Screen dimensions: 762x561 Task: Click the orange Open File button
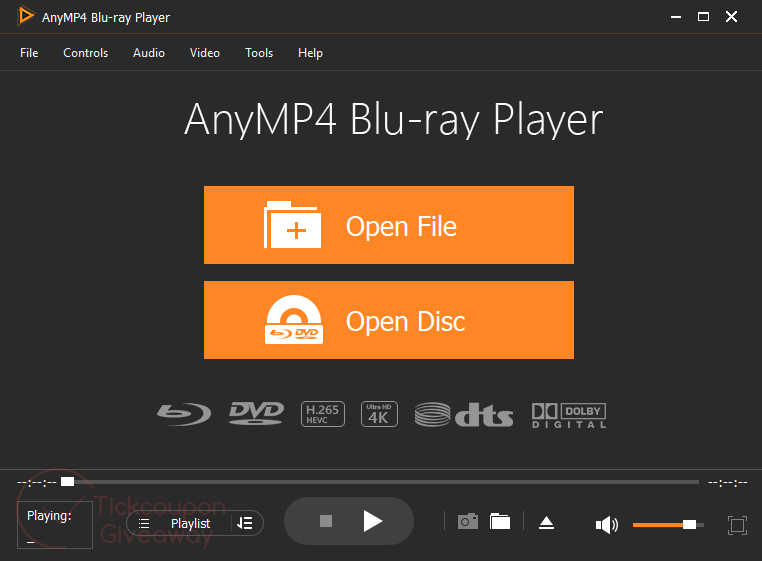[x=389, y=225]
